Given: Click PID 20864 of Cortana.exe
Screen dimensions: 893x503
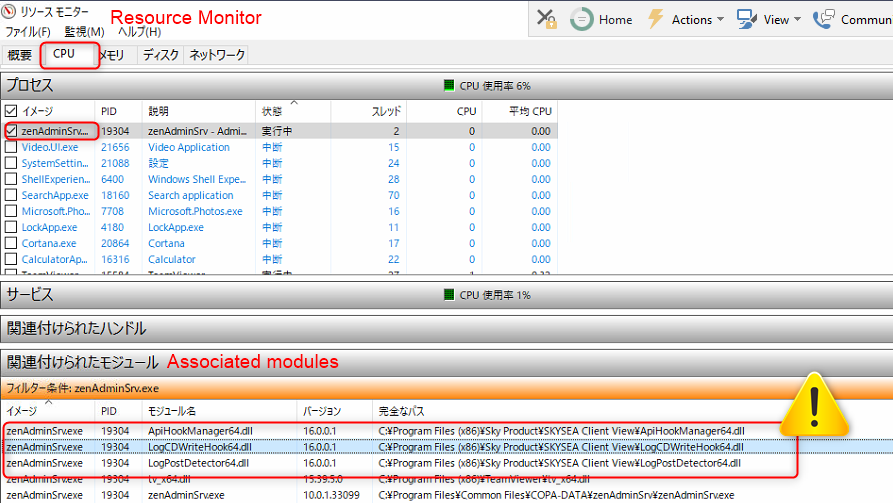Looking at the screenshot, I should (x=115, y=243).
